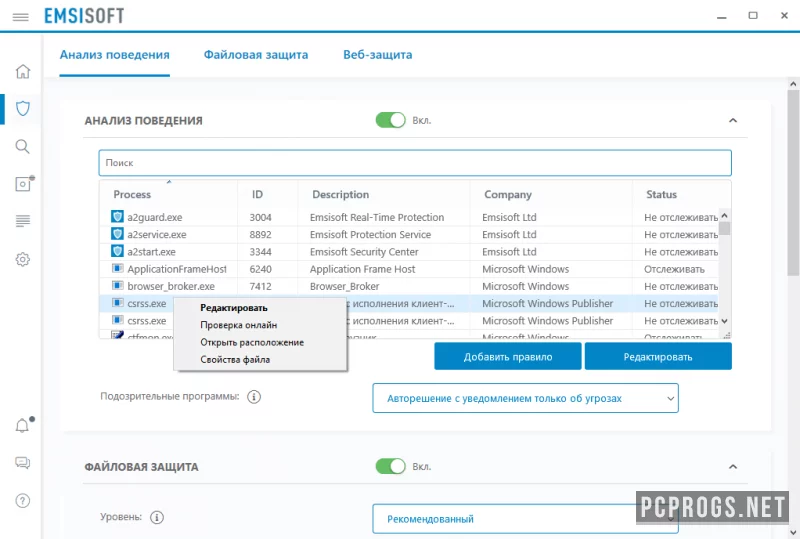Select the browser_broker.exe process name
This screenshot has height=539, width=800.
pyautogui.click(x=171, y=286)
